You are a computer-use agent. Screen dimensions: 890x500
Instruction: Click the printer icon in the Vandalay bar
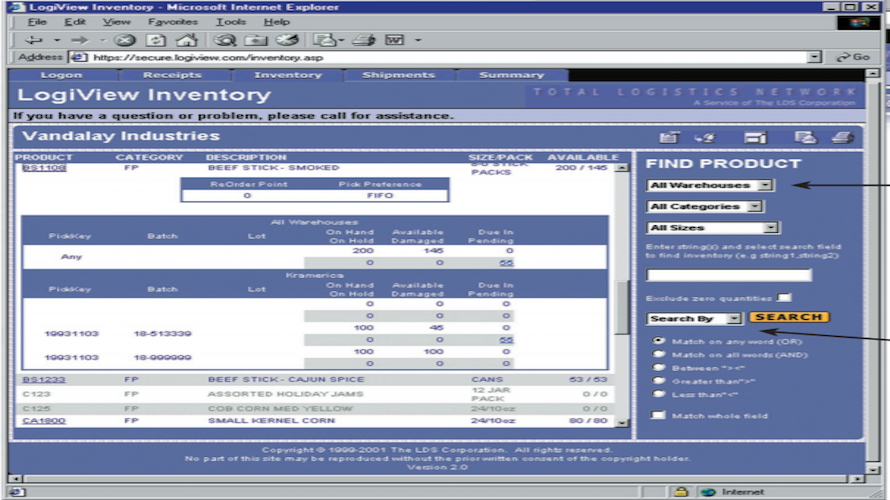click(x=843, y=137)
